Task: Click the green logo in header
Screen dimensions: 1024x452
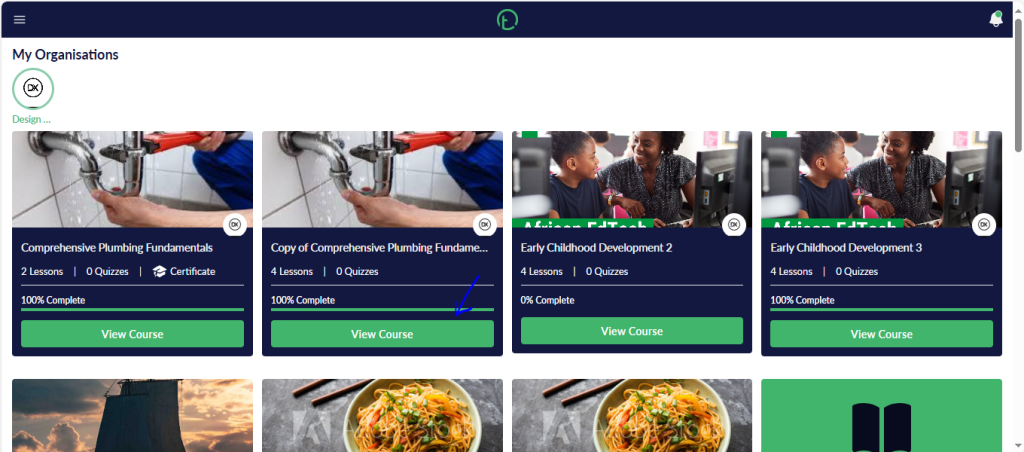Action: coord(507,20)
